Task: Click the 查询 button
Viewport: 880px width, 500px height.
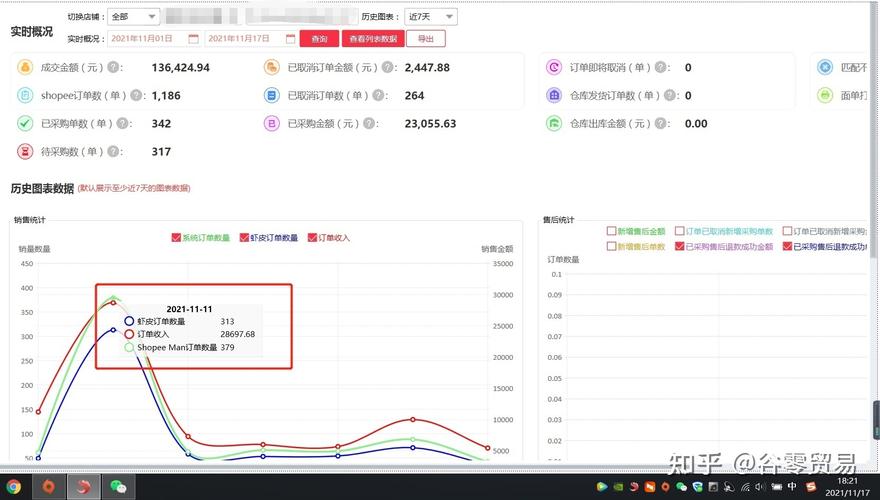Action: click(x=319, y=39)
